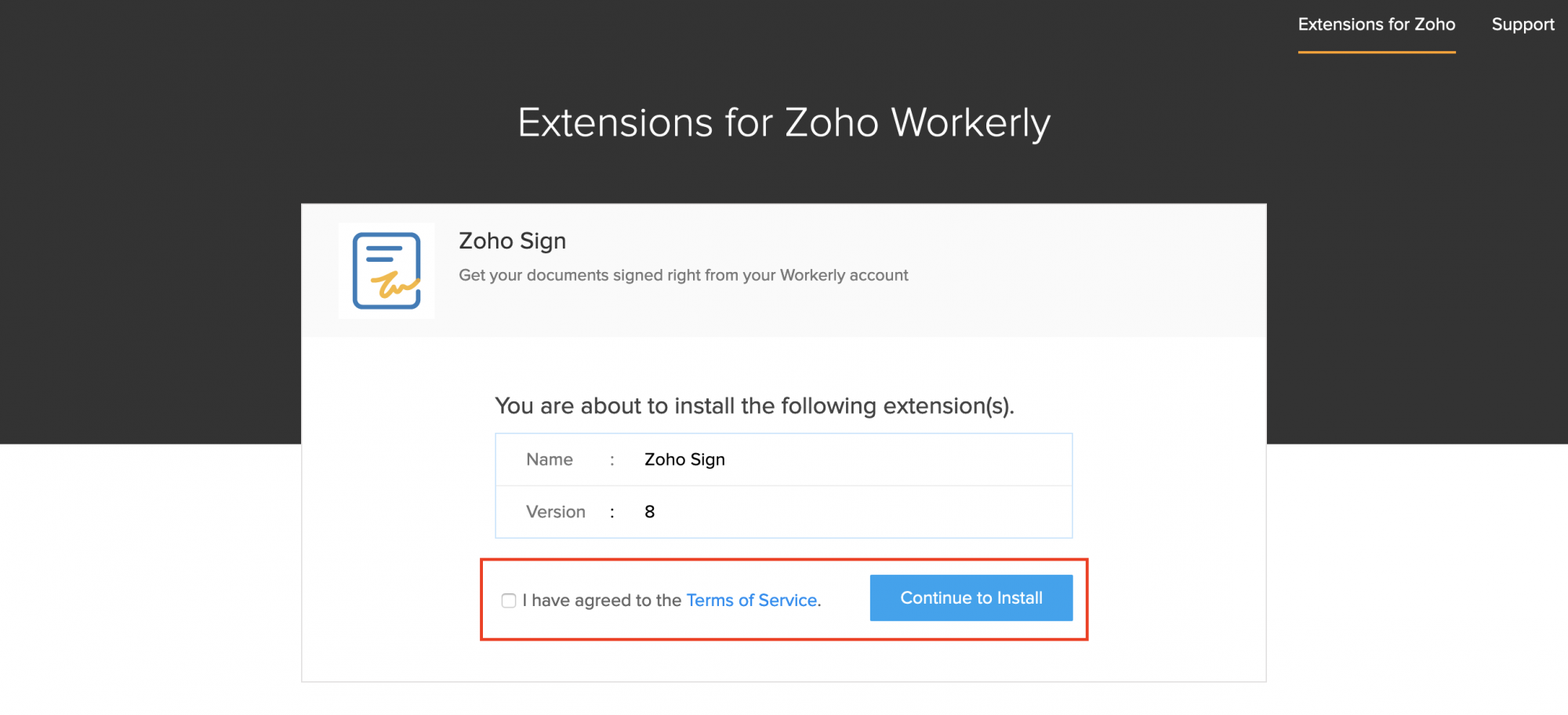Open the Support menu item

click(1523, 24)
